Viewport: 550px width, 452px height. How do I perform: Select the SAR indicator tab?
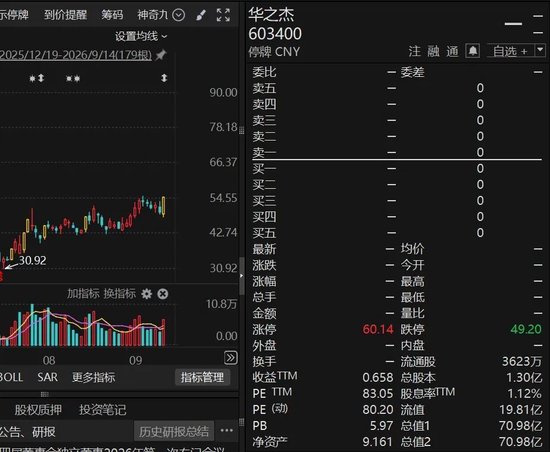coord(47,377)
